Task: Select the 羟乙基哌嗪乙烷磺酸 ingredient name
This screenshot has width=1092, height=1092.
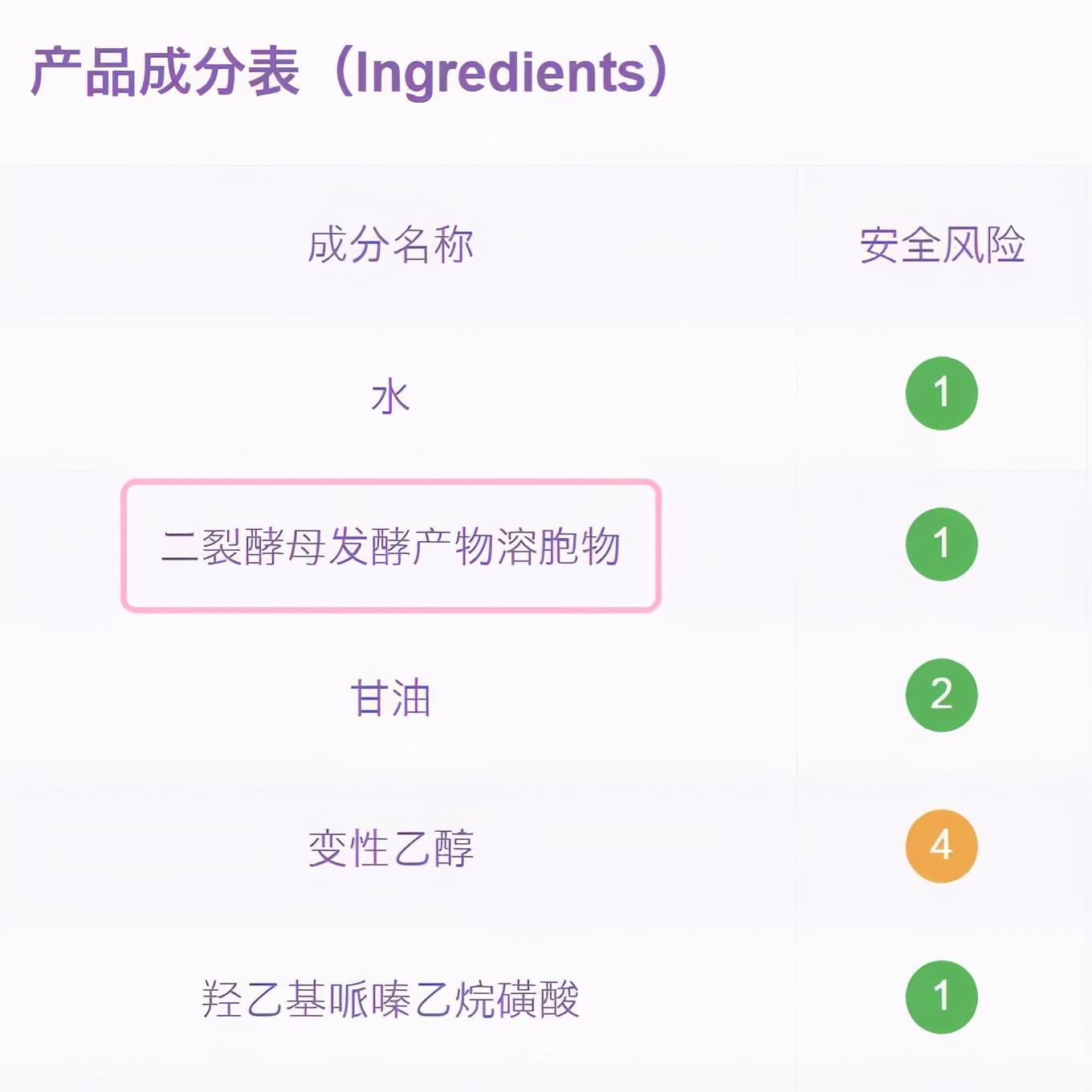Action: [x=390, y=1000]
